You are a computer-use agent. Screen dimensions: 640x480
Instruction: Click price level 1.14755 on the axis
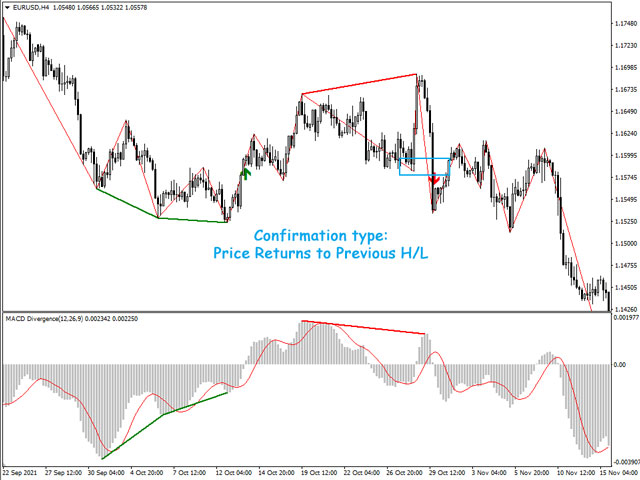[626, 266]
